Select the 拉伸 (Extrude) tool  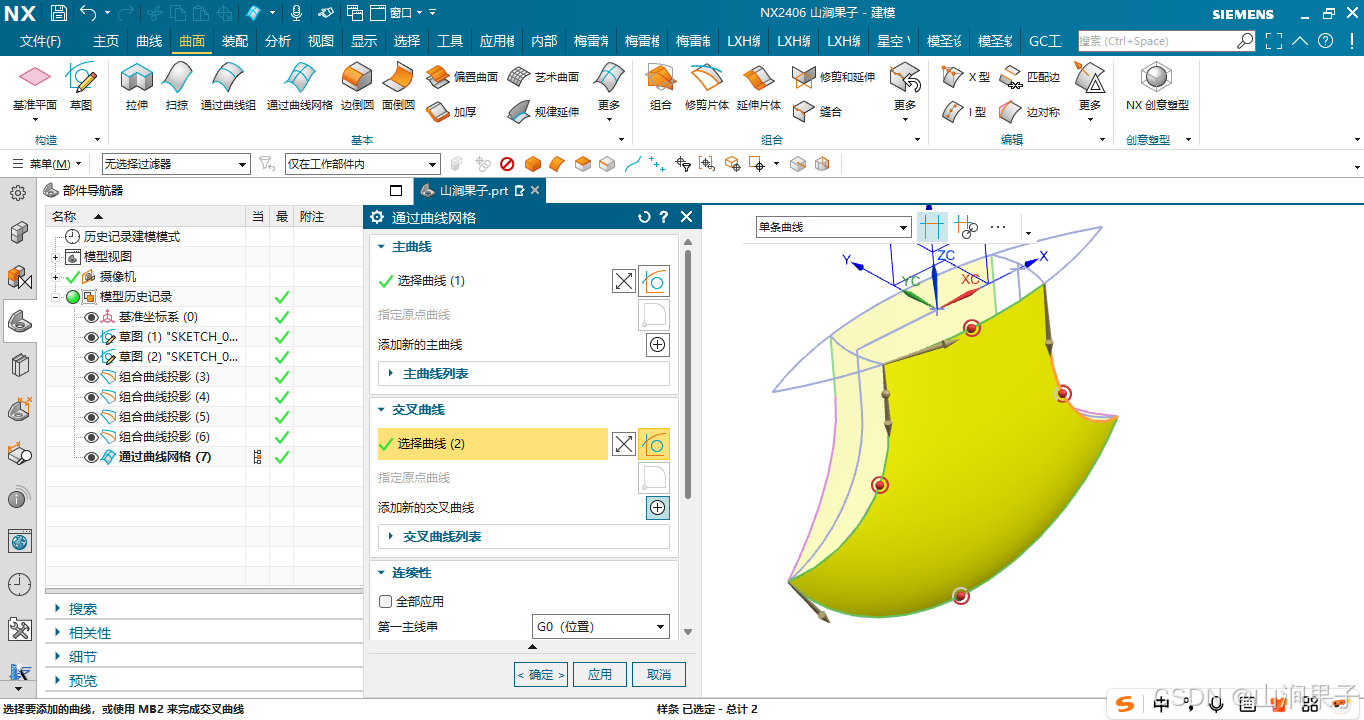point(136,86)
